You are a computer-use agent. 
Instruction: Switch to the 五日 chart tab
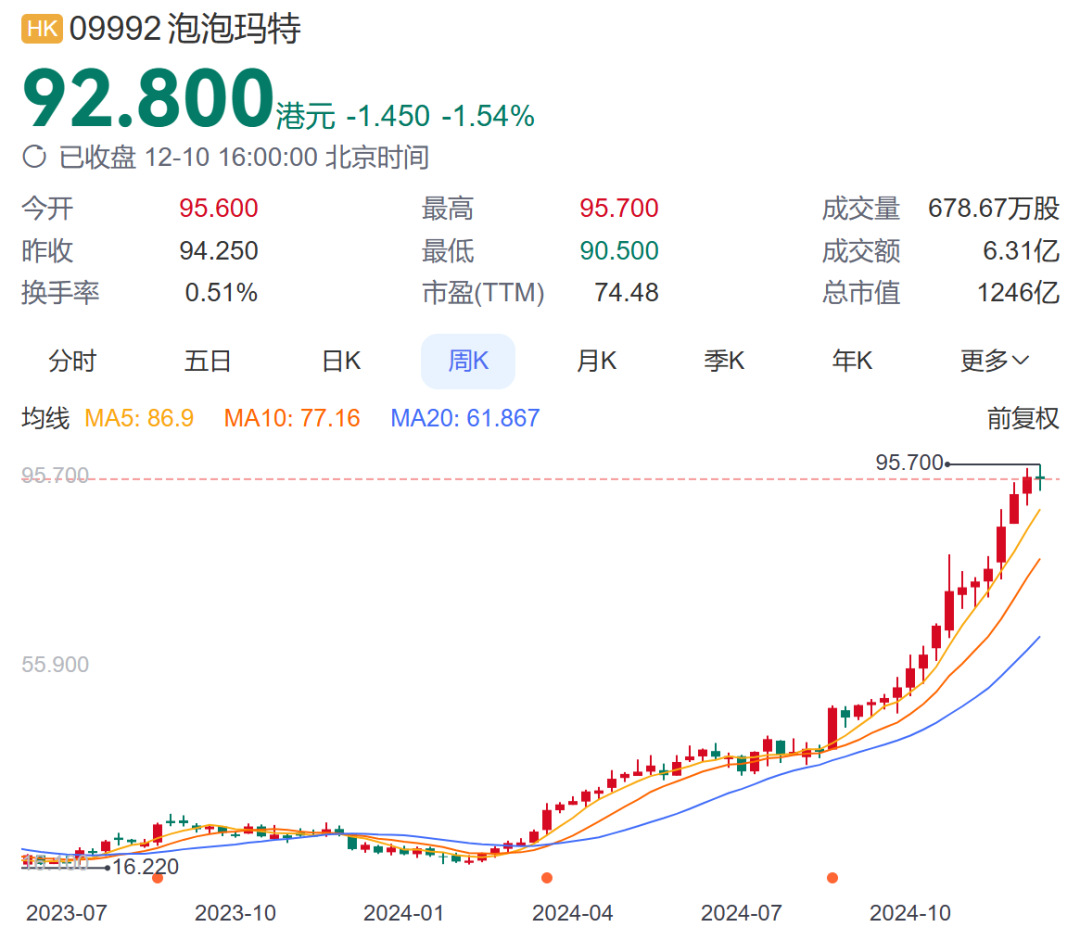207,361
